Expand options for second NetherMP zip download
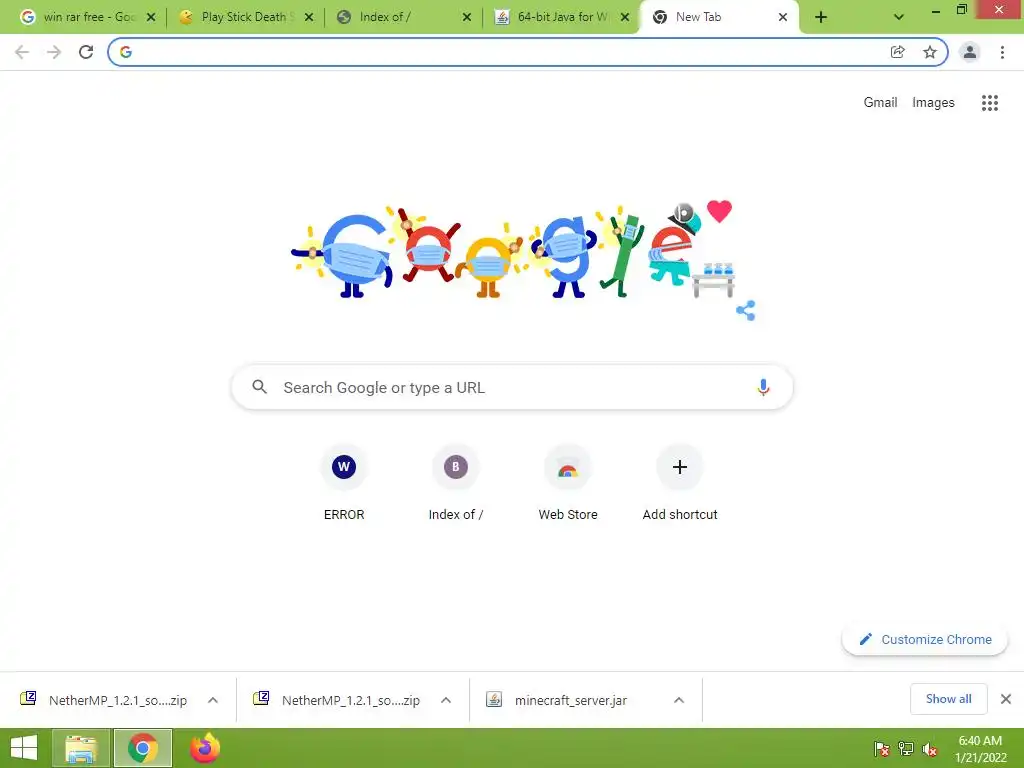 point(446,700)
